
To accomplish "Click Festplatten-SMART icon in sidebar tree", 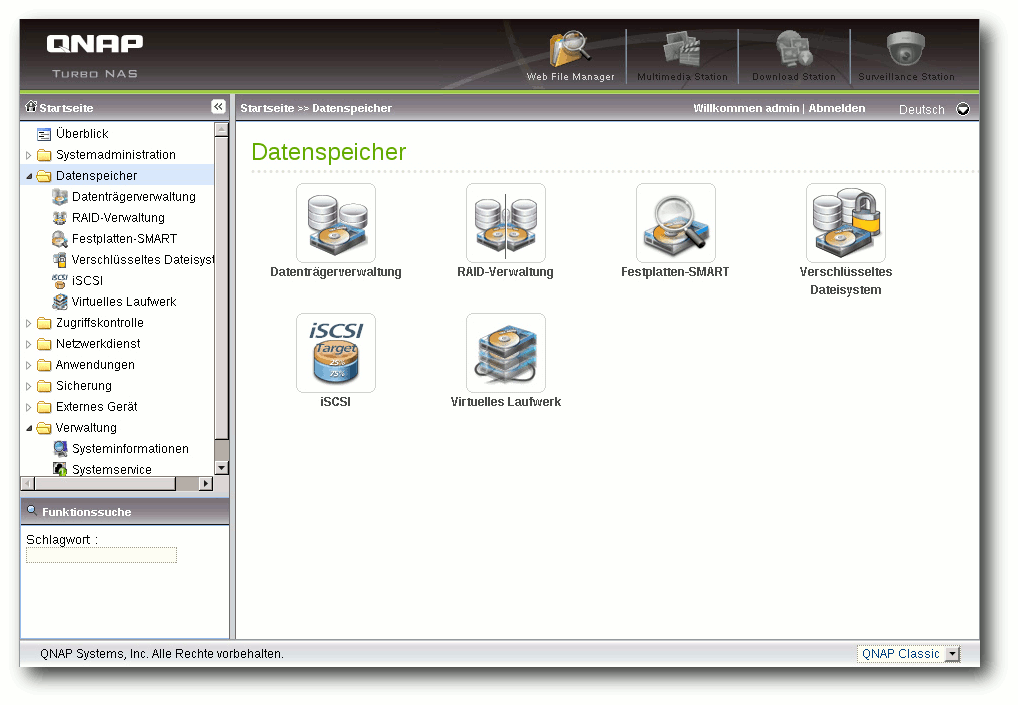I will pos(60,239).
